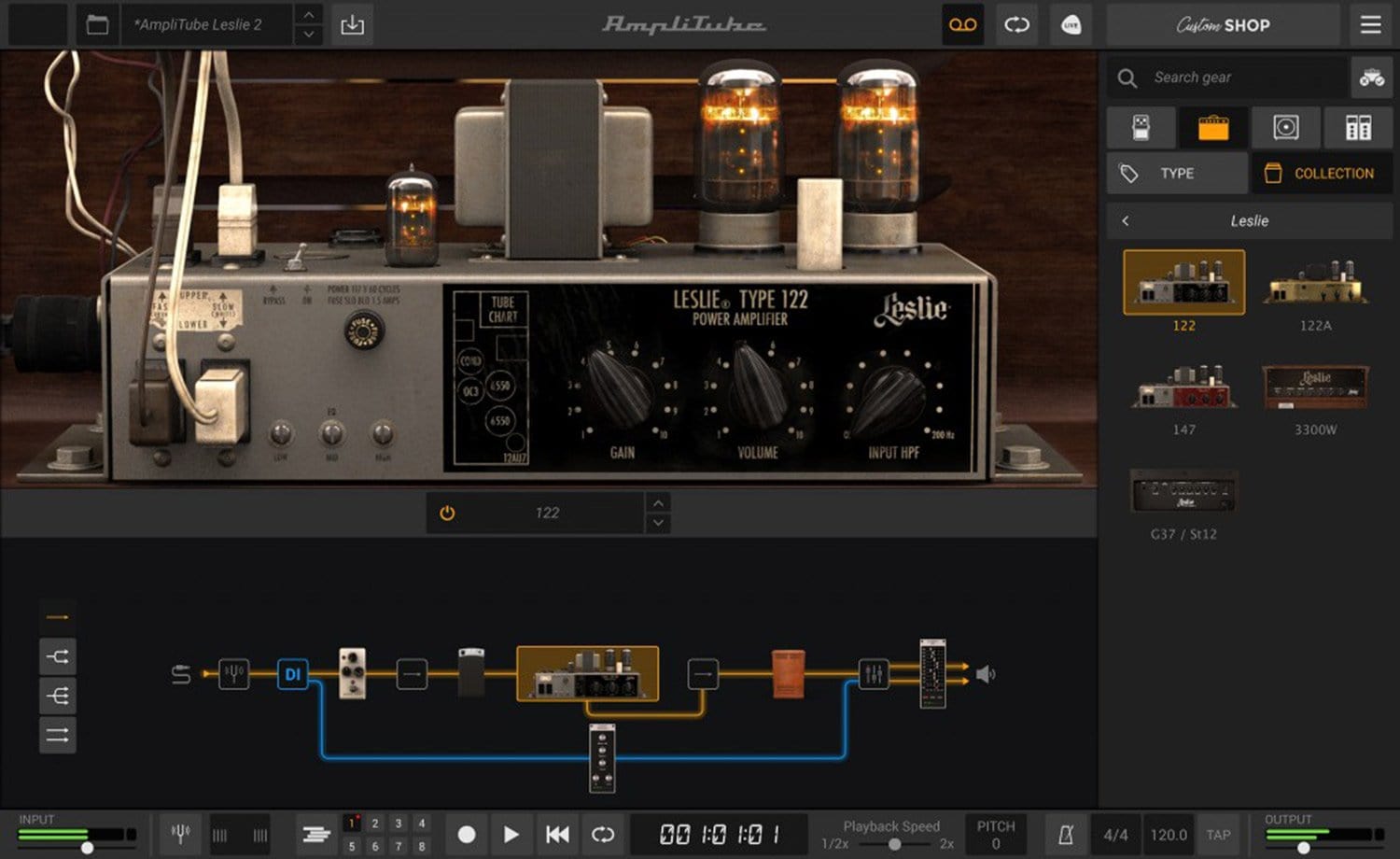This screenshot has height=859, width=1400.
Task: Click previous preset arrow next to preset name
Action: 308,15
